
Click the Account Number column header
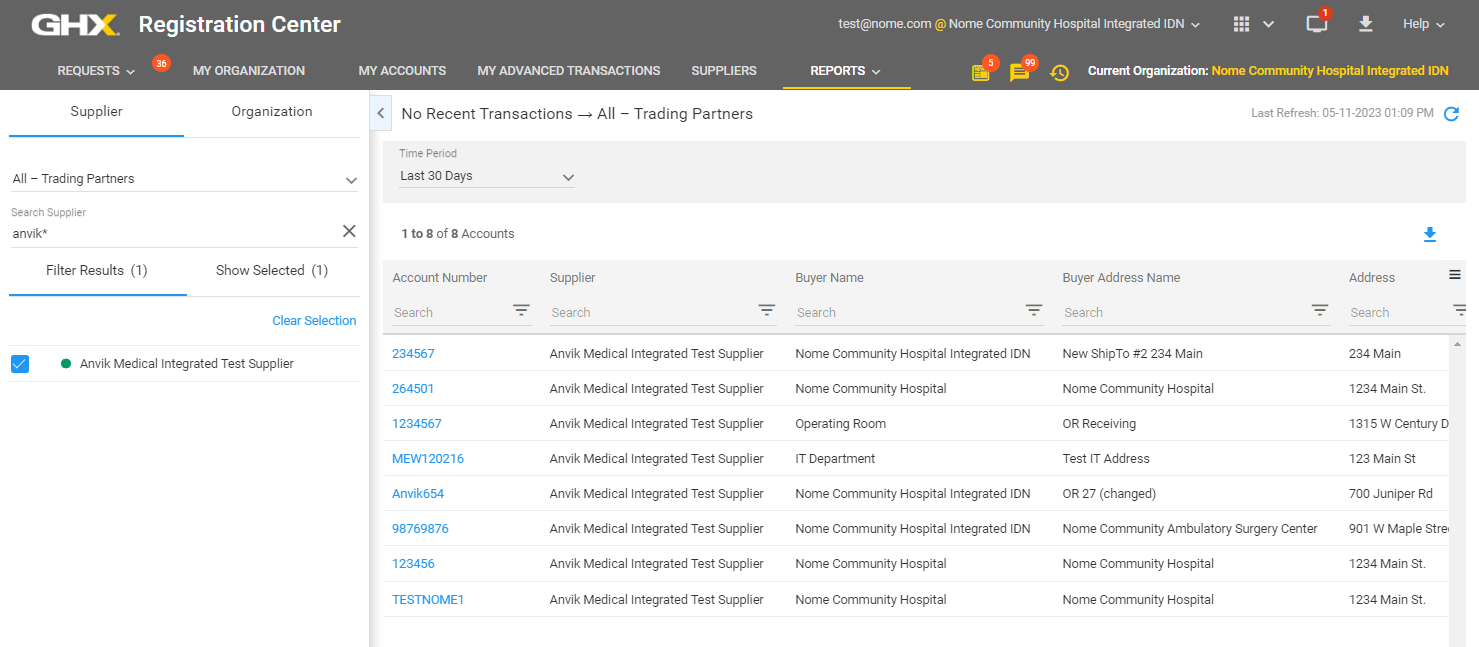coord(440,278)
